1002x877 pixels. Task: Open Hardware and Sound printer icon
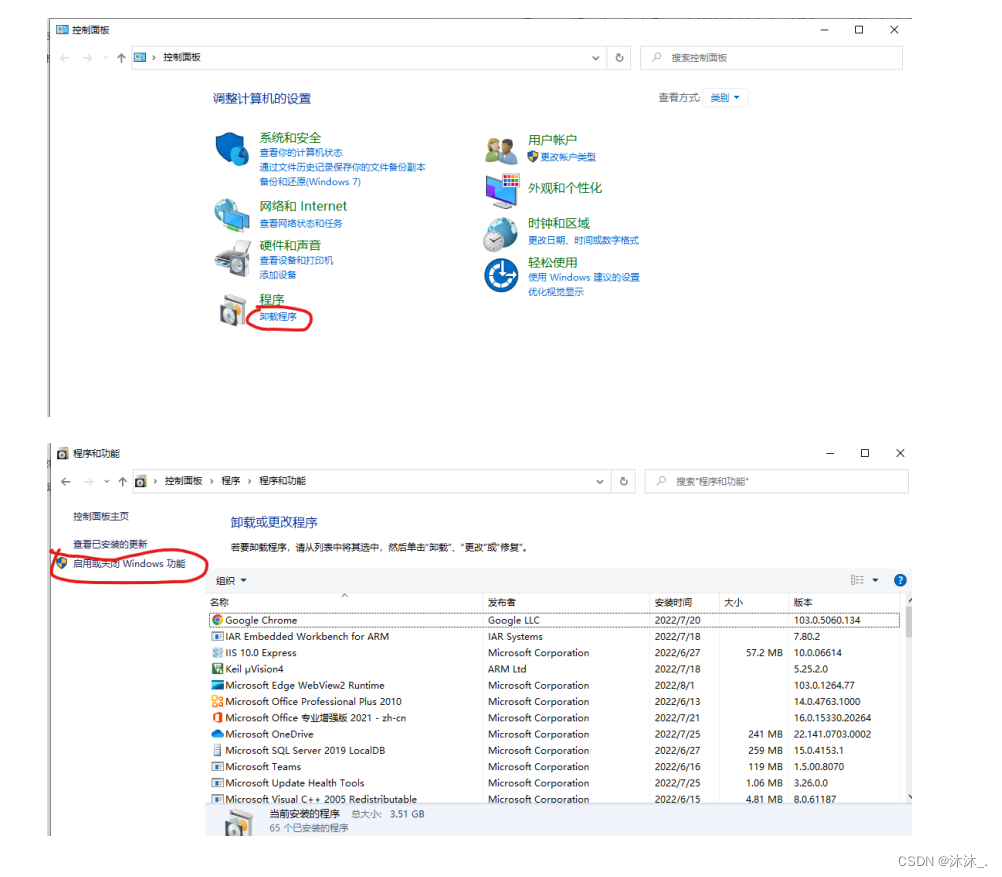coord(232,258)
